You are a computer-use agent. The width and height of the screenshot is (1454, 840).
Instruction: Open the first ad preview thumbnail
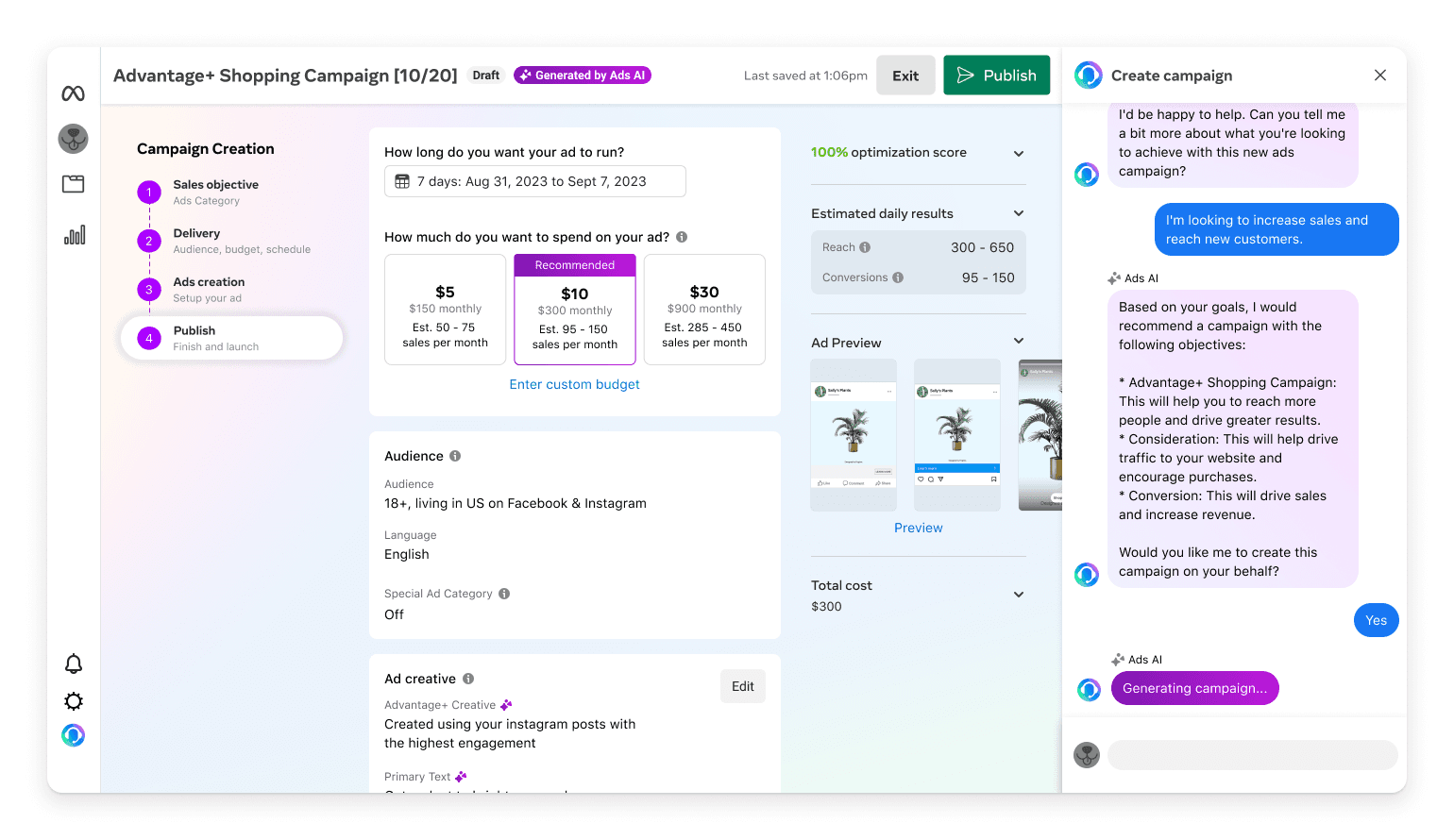click(x=854, y=435)
